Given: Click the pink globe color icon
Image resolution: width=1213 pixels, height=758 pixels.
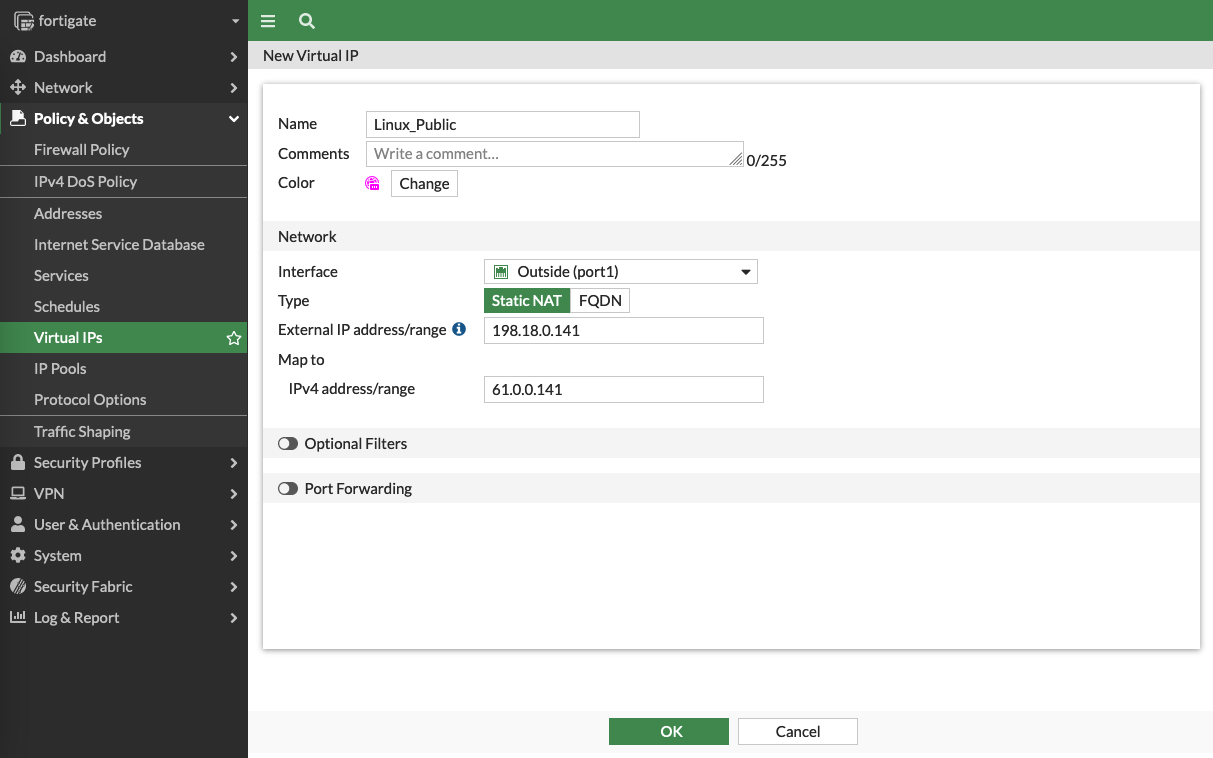Looking at the screenshot, I should tap(373, 184).
